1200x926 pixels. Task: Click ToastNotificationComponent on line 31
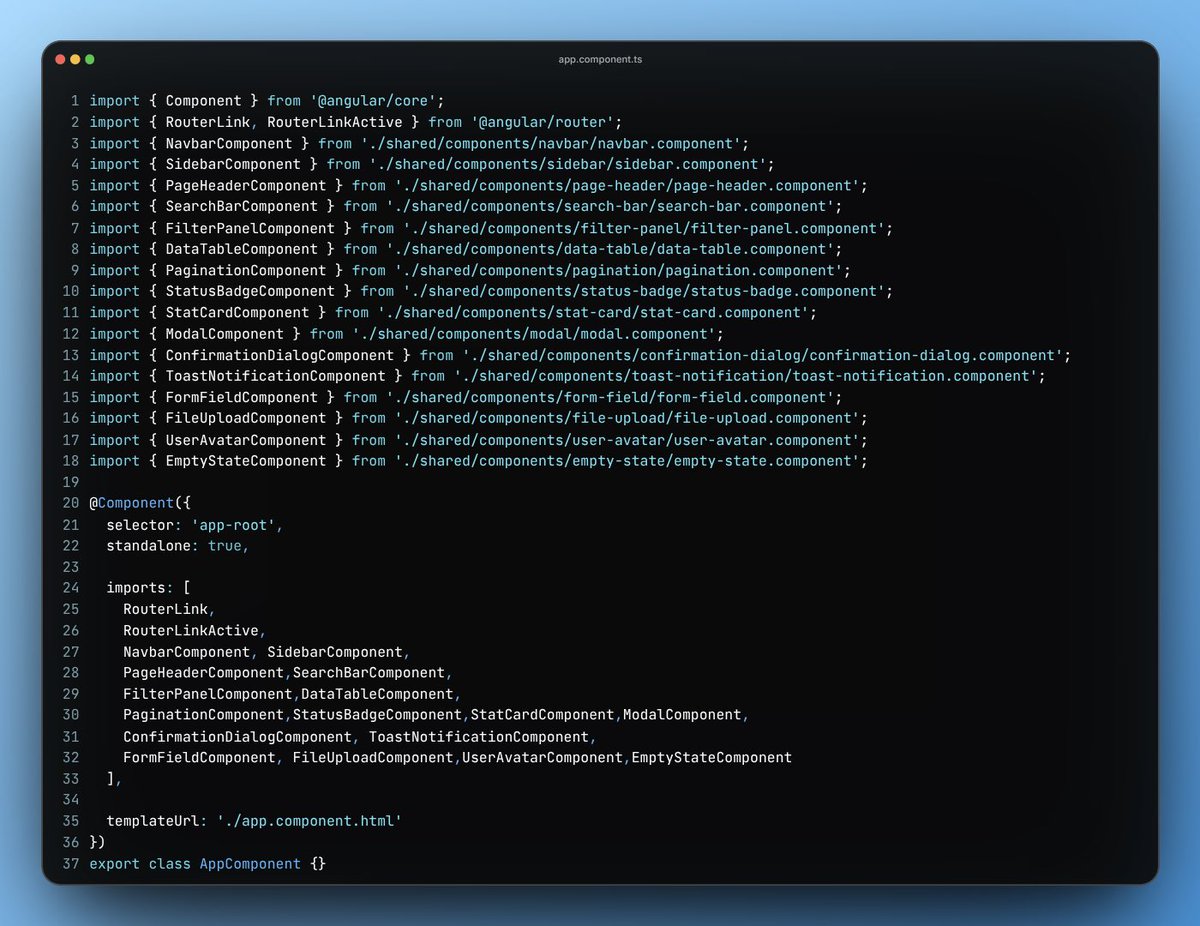[478, 737]
